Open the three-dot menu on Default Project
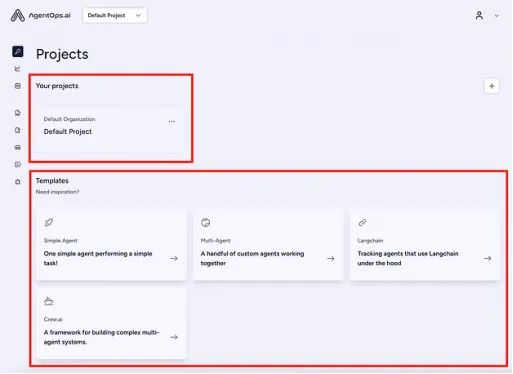Screen dimensions: 513x374 click(172, 121)
